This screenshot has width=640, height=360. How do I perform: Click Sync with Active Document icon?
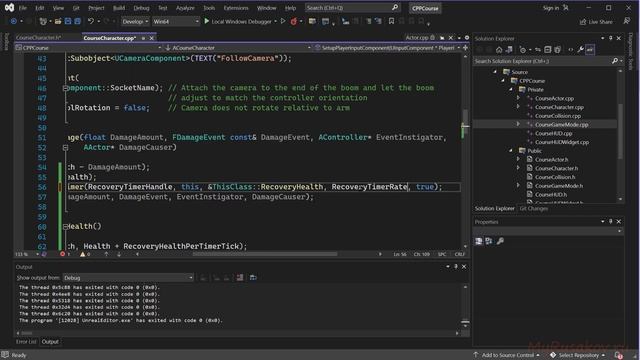[538, 50]
